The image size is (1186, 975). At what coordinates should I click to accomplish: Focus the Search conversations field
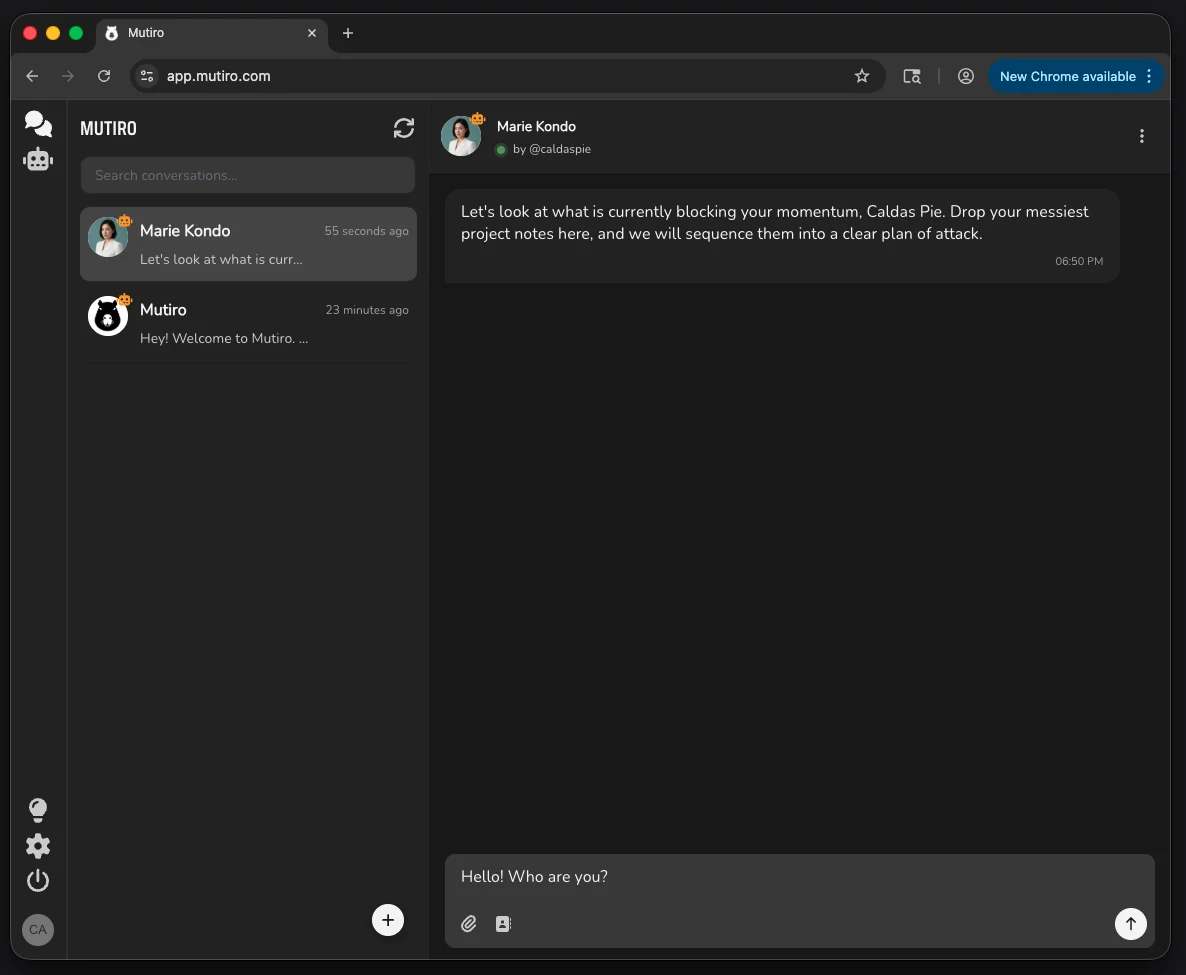pyautogui.click(x=247, y=175)
